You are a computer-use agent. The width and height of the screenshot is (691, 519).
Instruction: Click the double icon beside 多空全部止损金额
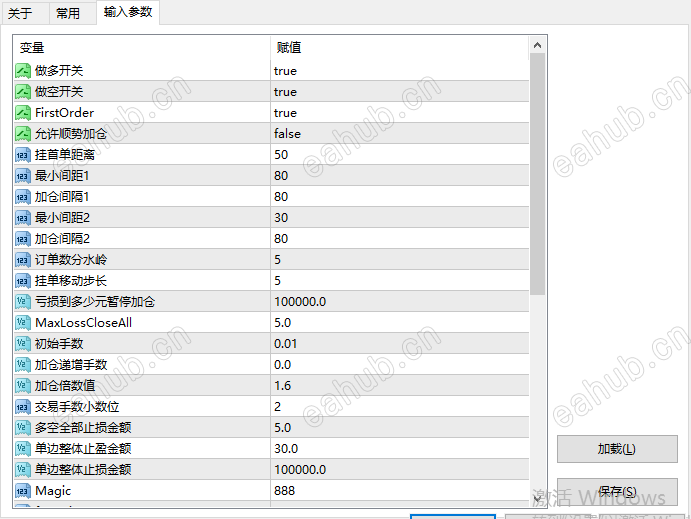(x=23, y=428)
